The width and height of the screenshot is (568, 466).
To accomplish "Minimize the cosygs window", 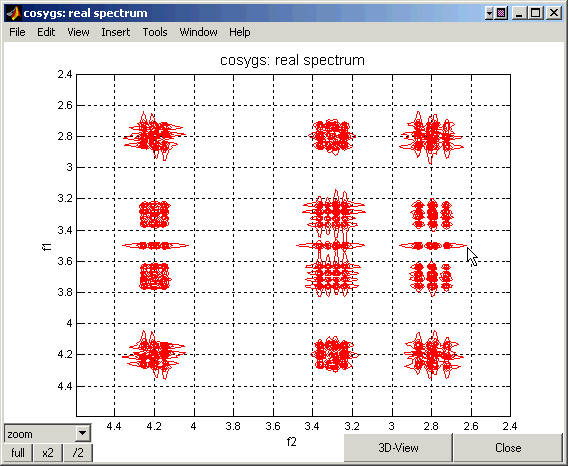I will [x=519, y=13].
